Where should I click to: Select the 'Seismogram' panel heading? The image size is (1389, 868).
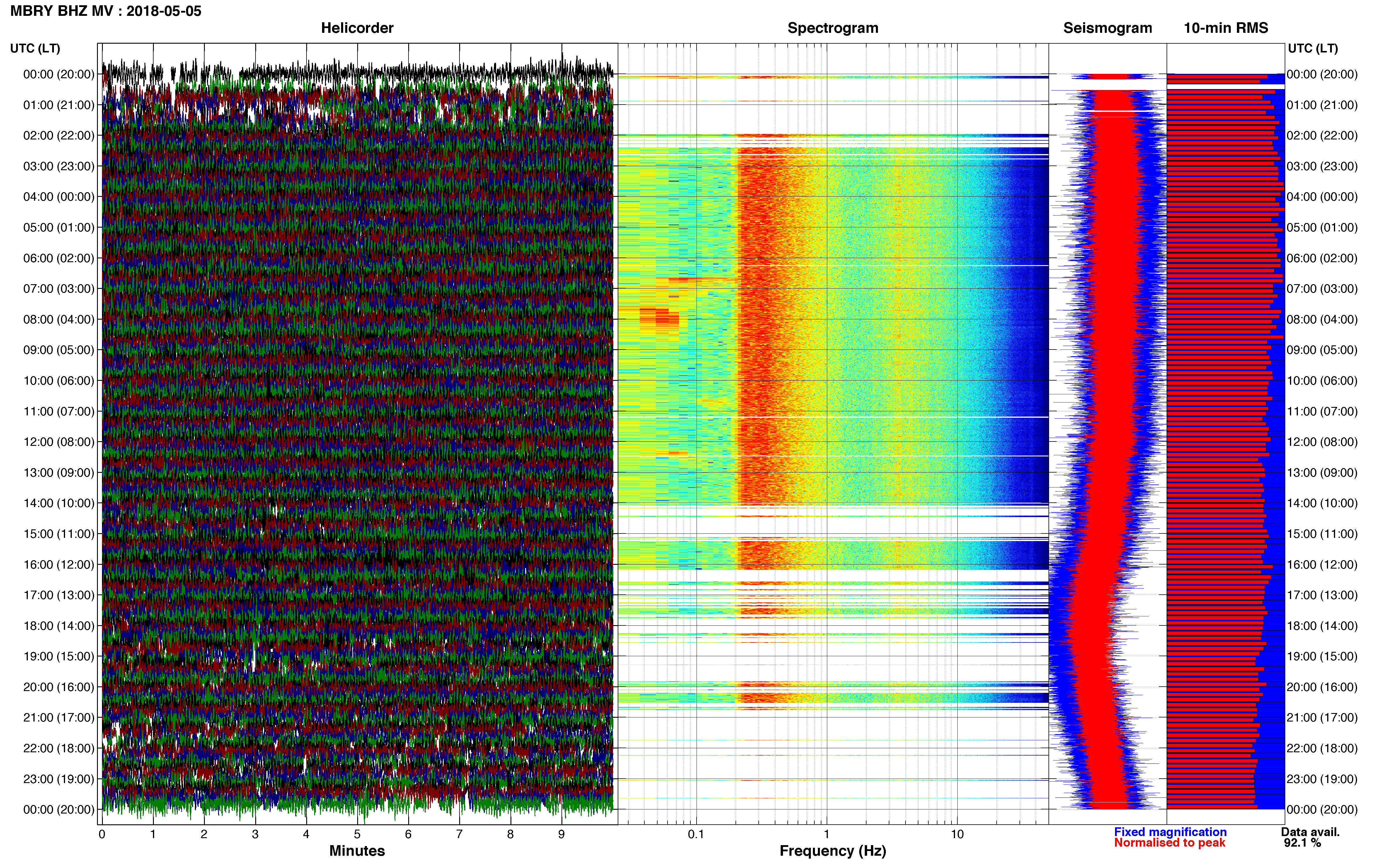(x=1108, y=28)
